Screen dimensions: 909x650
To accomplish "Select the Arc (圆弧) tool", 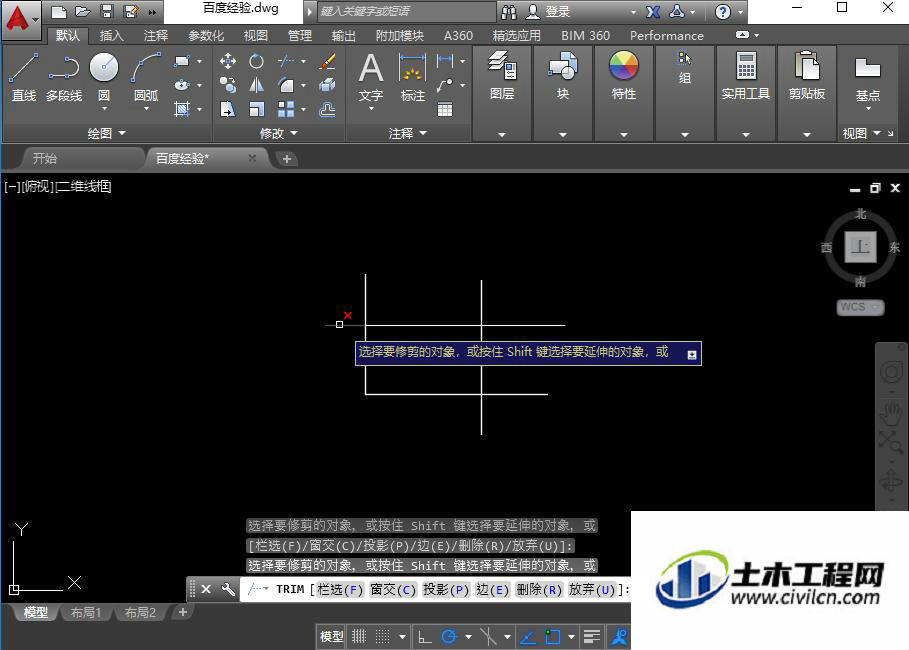I will pyautogui.click(x=146, y=77).
